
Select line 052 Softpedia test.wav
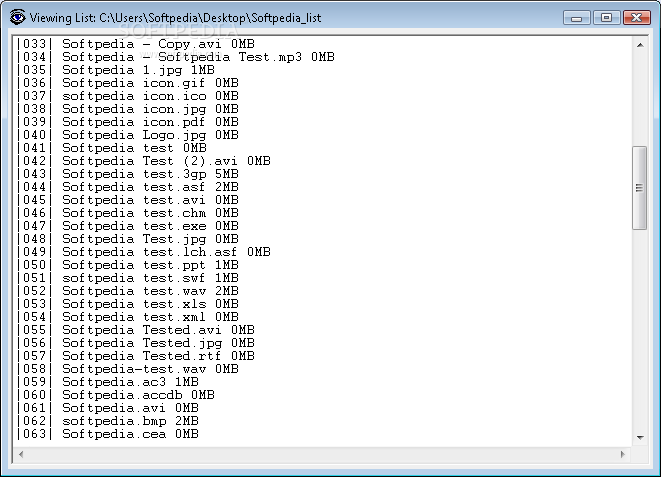pyautogui.click(x=128, y=291)
